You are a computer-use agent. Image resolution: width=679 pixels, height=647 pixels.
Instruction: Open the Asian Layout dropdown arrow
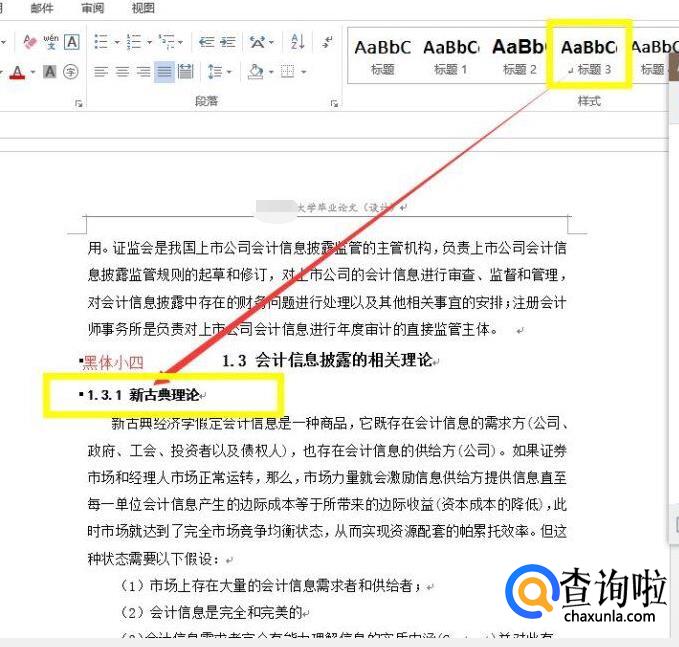(x=272, y=42)
